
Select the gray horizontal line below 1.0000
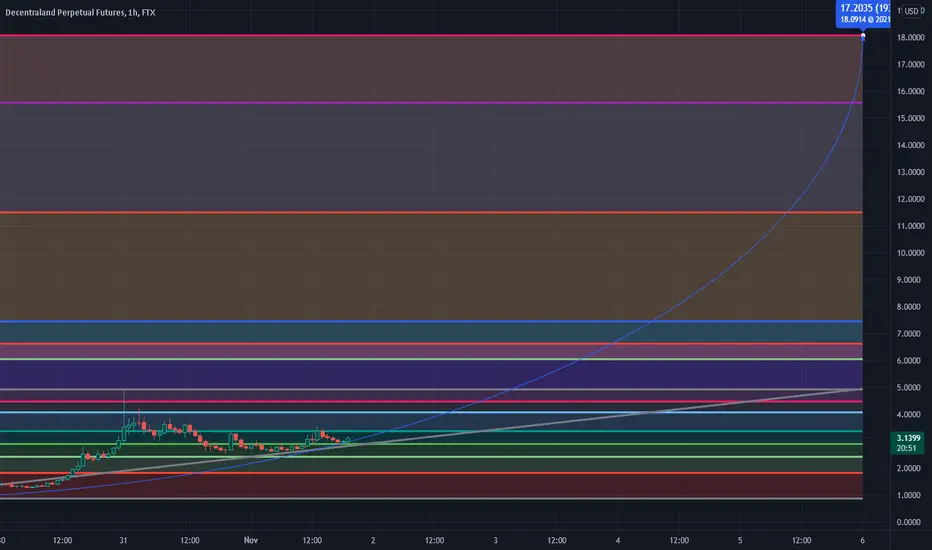[431, 498]
